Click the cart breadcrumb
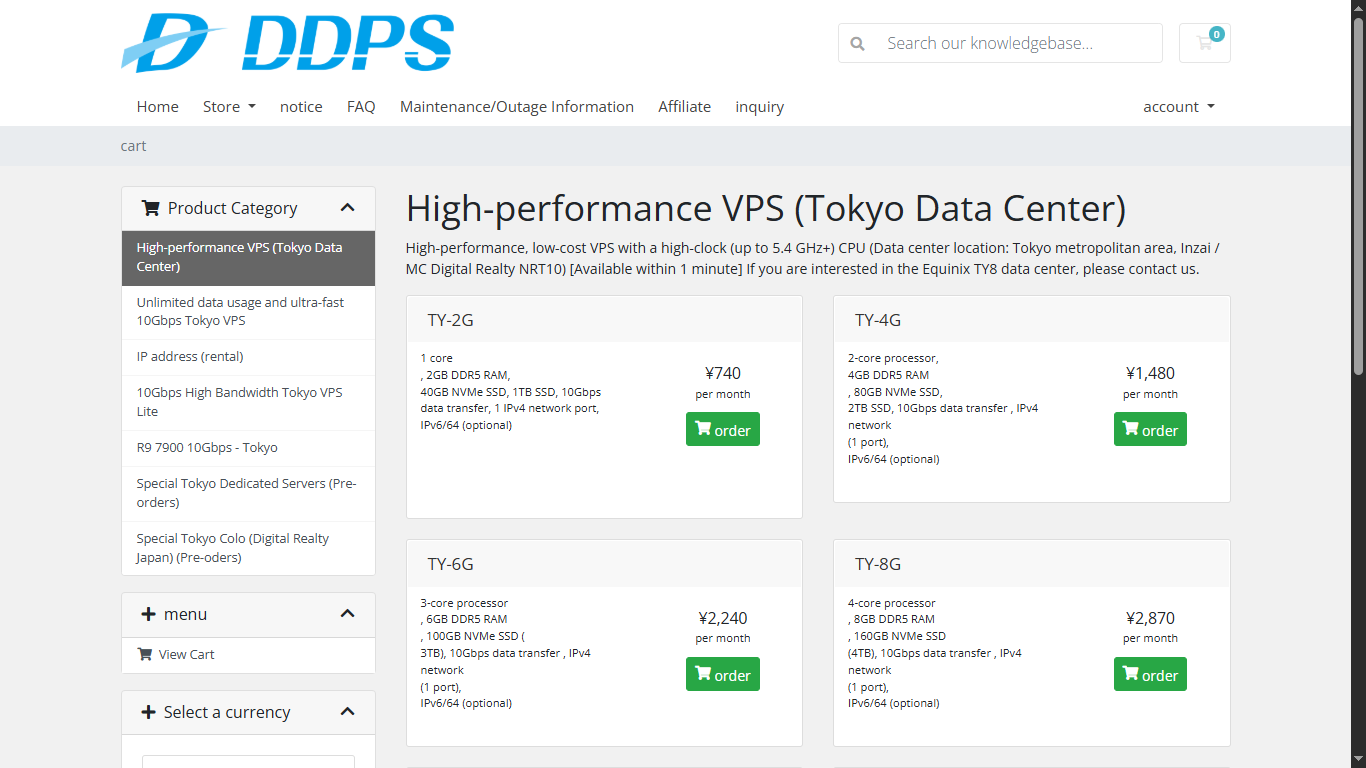The width and height of the screenshot is (1366, 768). point(134,146)
